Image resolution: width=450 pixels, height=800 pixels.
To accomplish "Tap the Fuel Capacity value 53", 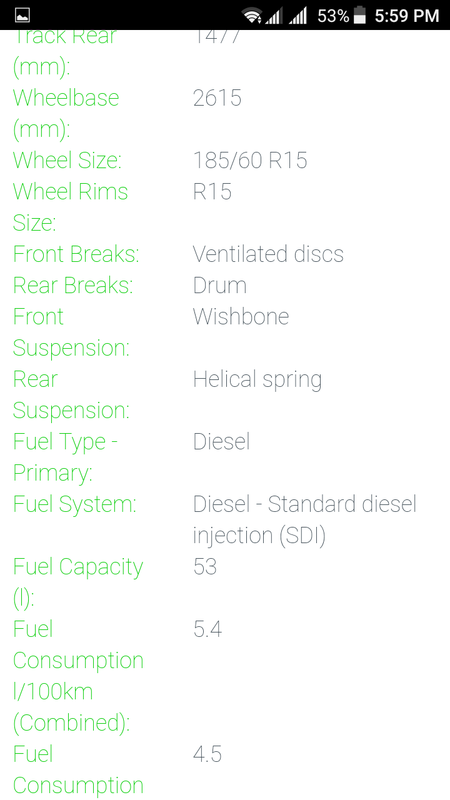I will (x=205, y=567).
